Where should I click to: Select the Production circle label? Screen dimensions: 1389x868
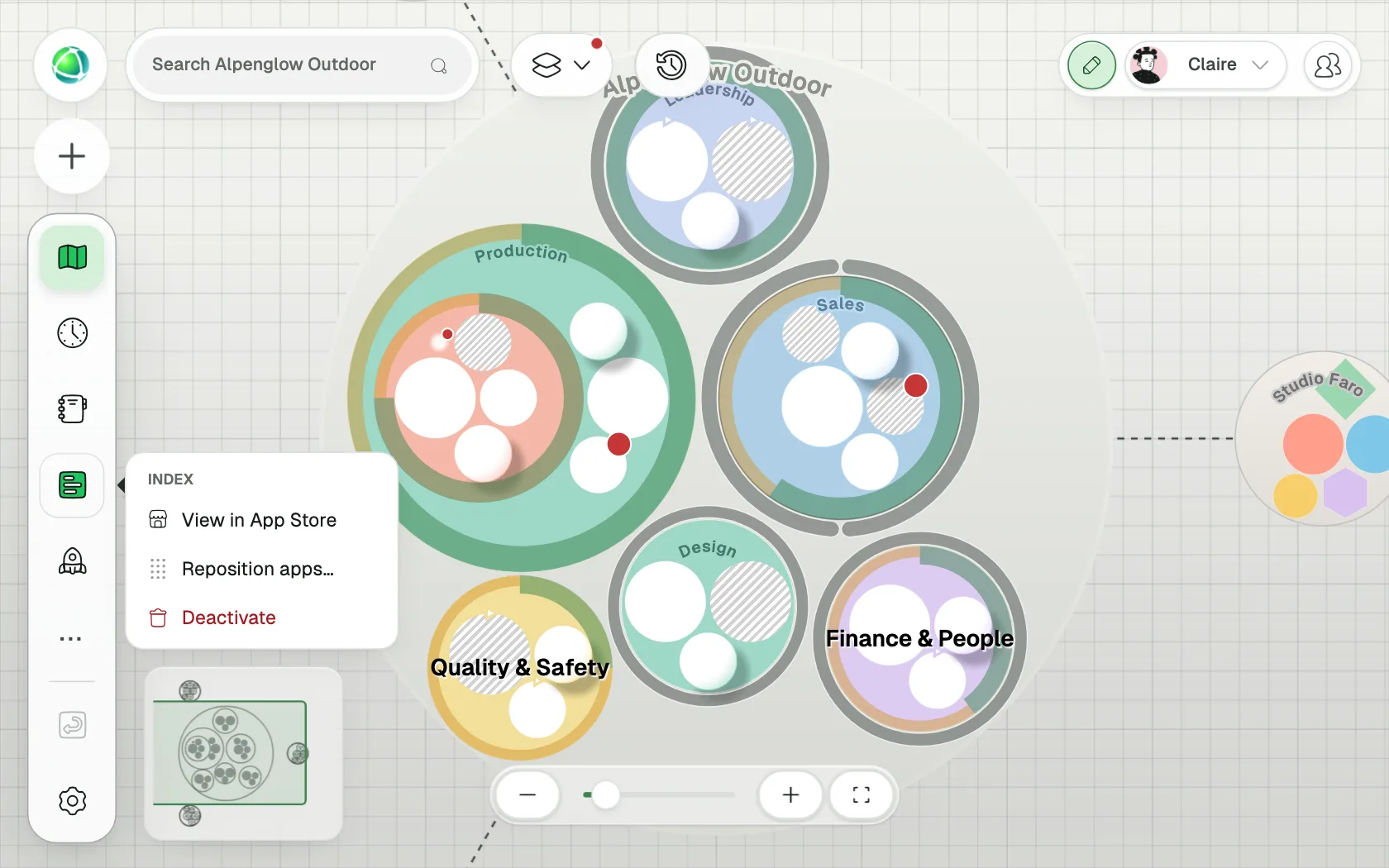pyautogui.click(x=521, y=253)
